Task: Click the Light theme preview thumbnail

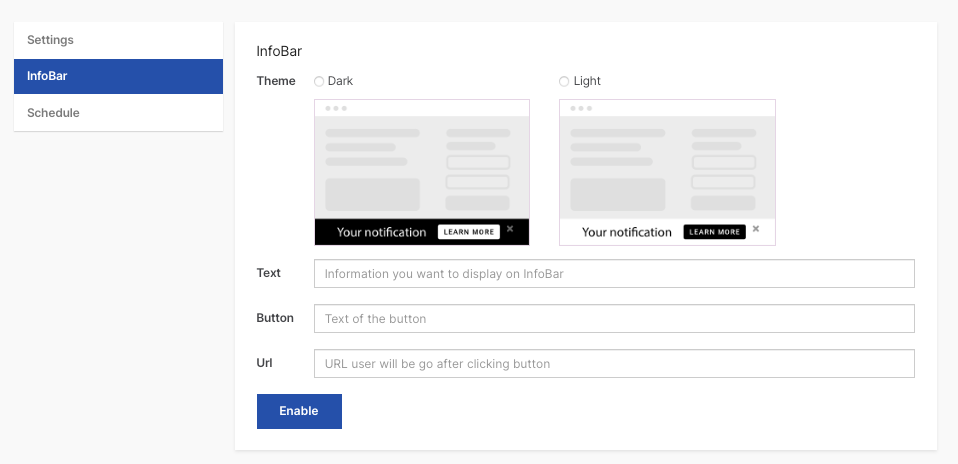Action: click(667, 172)
